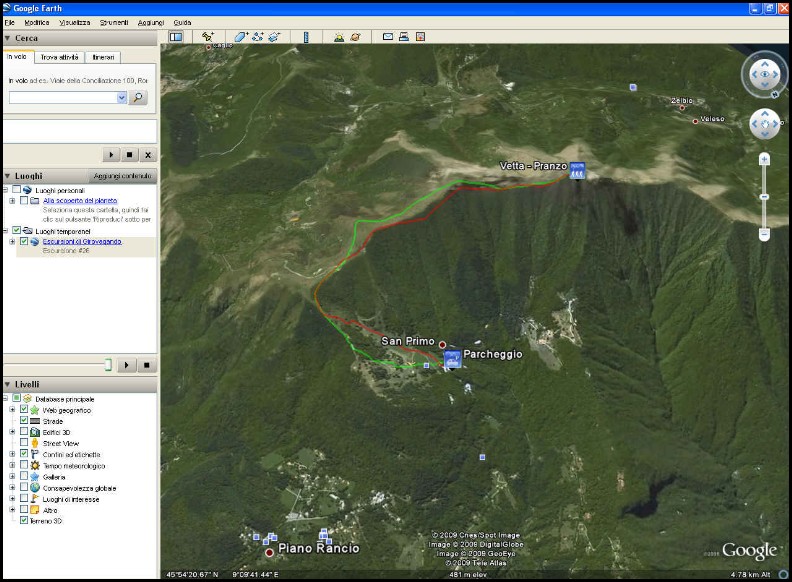Open the Visualizza menu
This screenshot has width=792, height=582.
pos(75,22)
